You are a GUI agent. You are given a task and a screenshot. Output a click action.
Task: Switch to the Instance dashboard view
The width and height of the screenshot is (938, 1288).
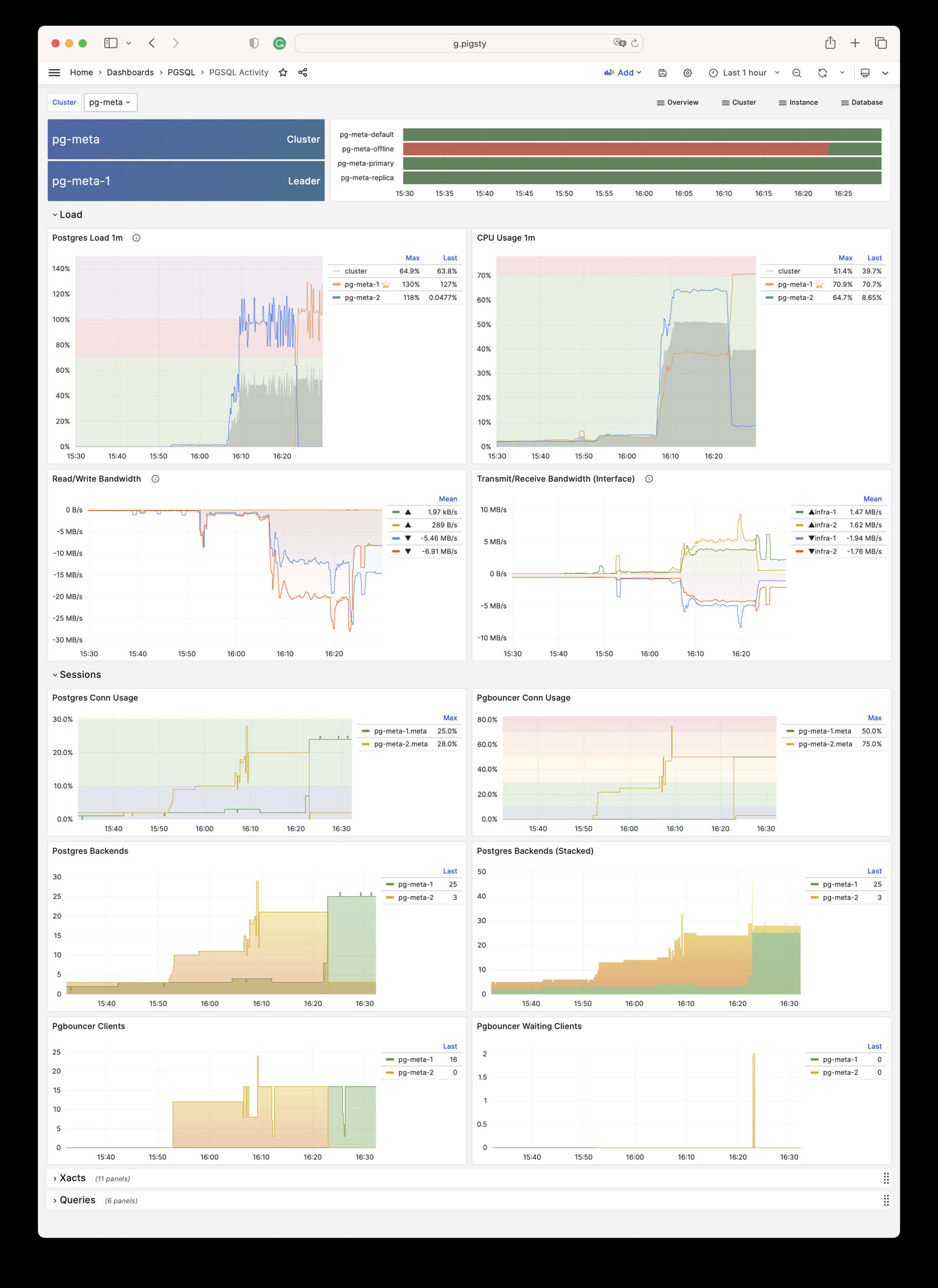point(798,102)
